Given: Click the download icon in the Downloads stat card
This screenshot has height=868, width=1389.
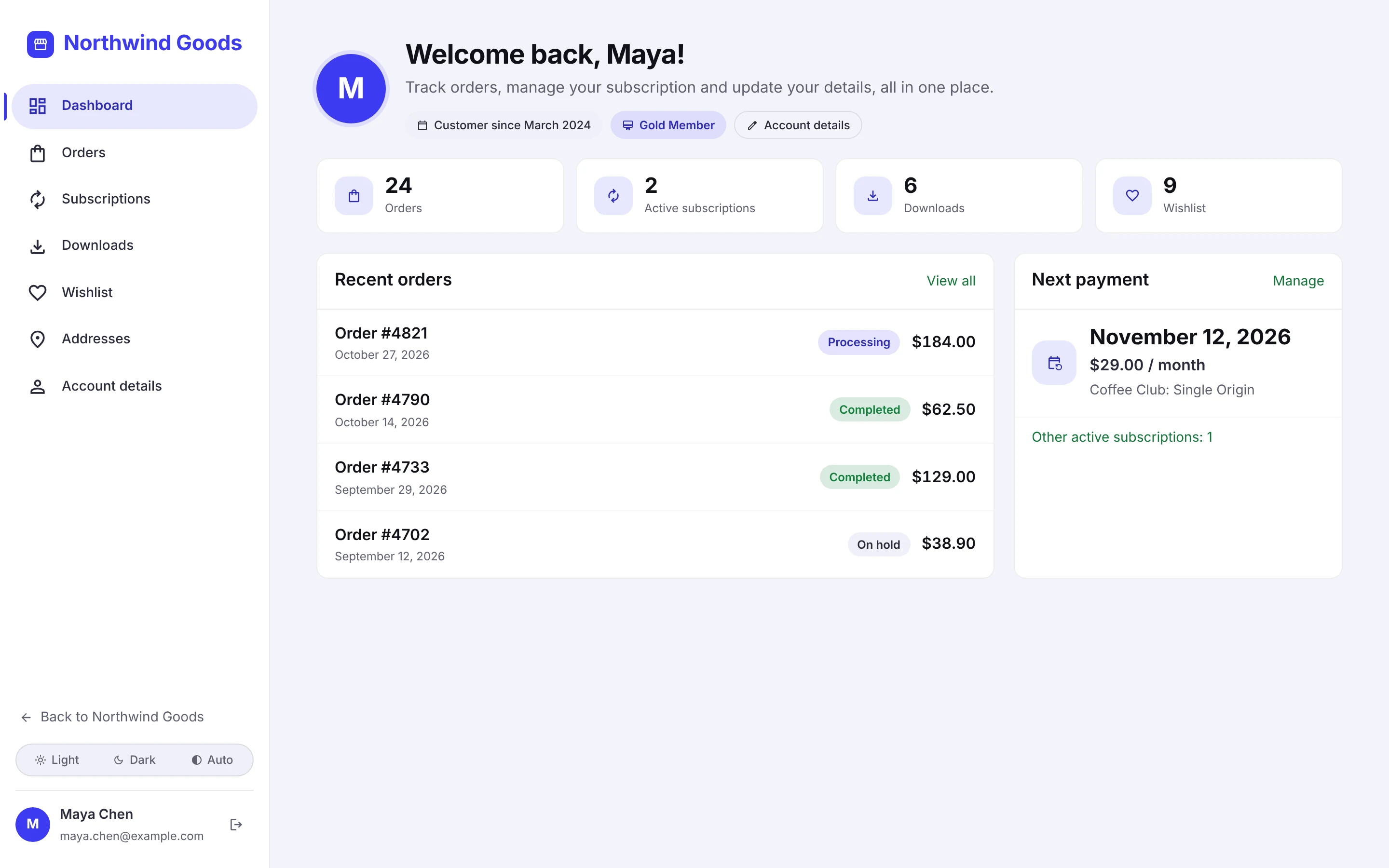Looking at the screenshot, I should point(872,196).
